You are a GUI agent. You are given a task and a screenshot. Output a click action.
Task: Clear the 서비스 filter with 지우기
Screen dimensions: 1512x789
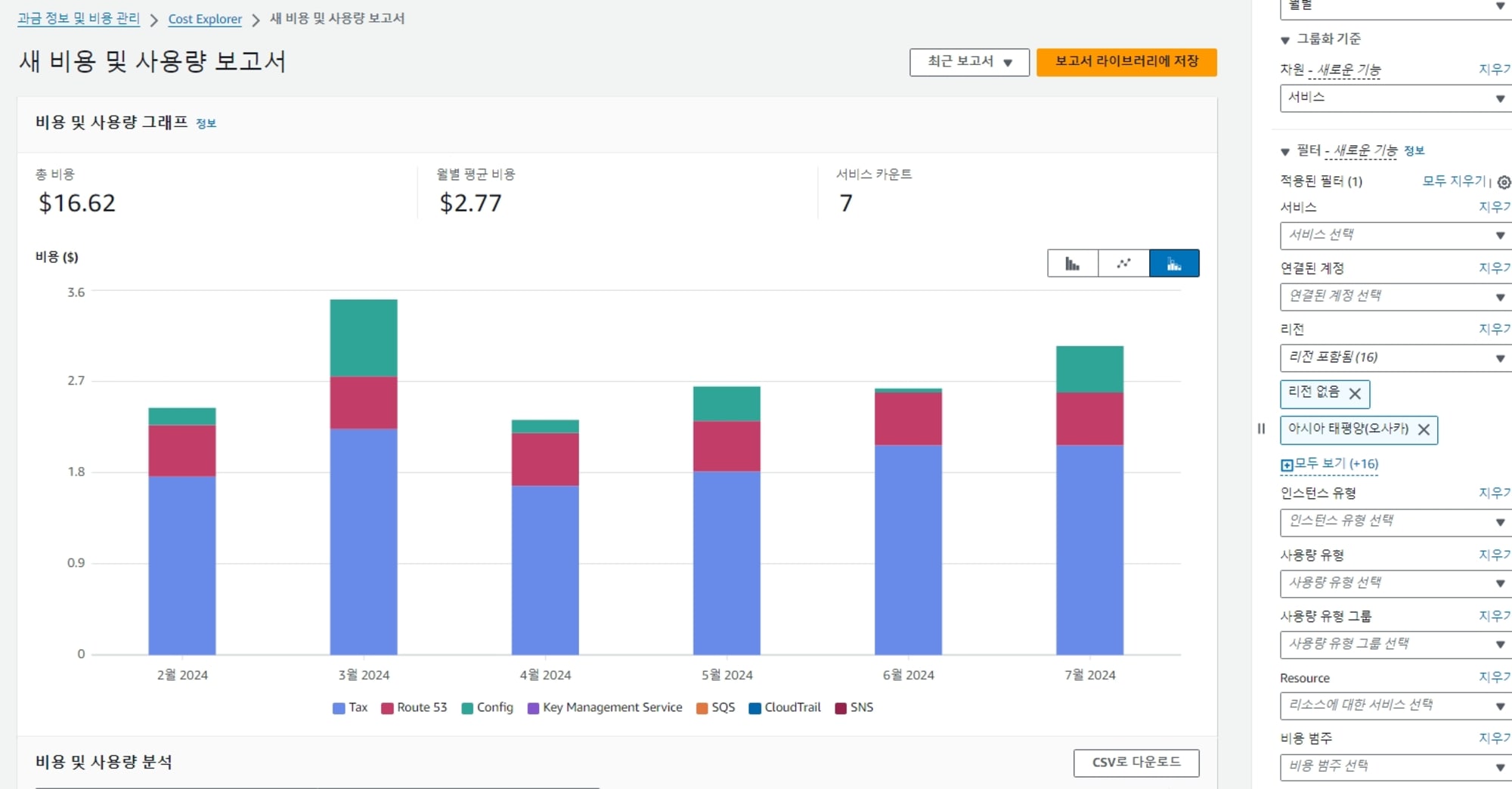1495,207
